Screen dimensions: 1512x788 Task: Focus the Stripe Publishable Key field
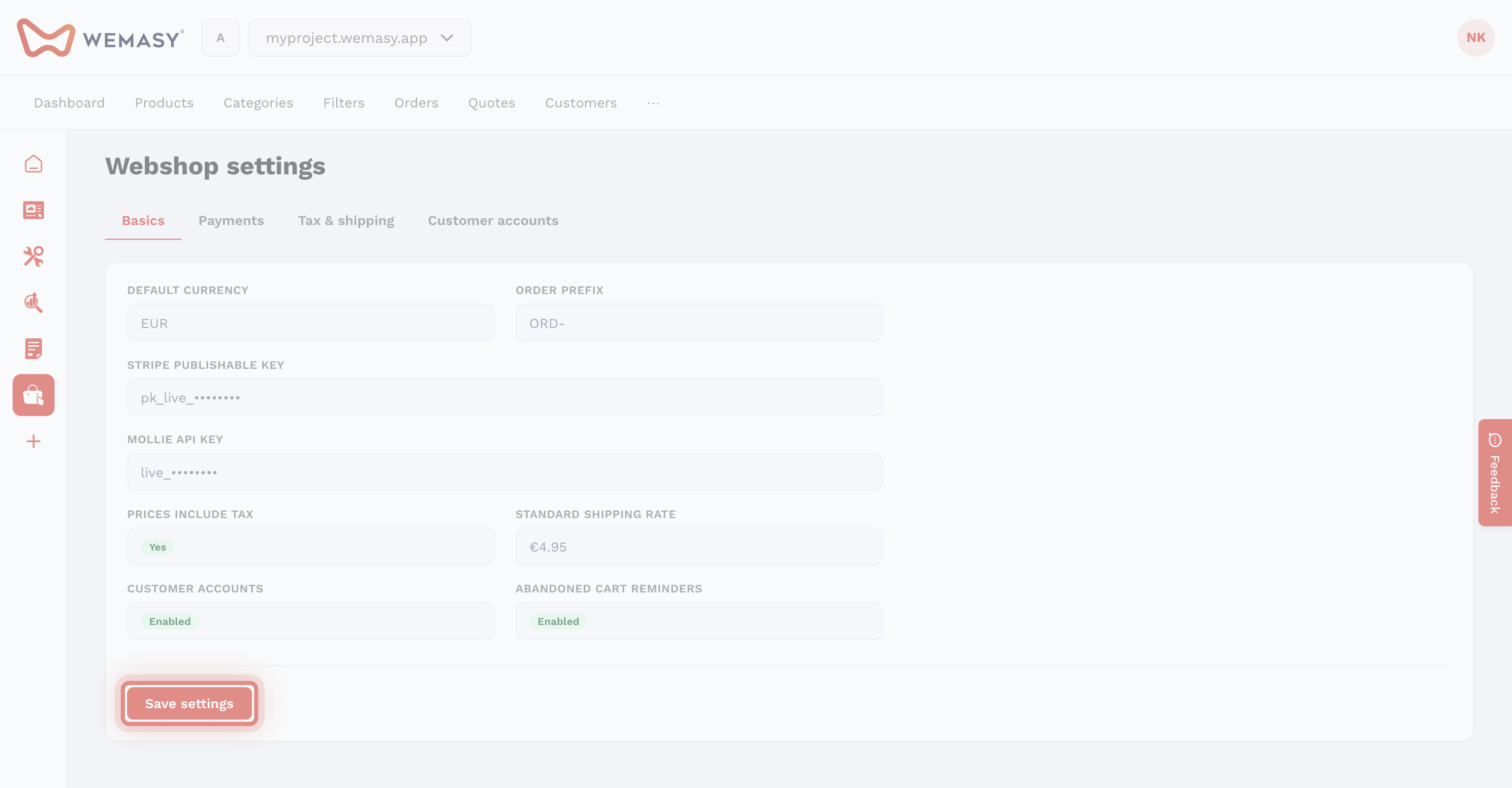pos(505,397)
